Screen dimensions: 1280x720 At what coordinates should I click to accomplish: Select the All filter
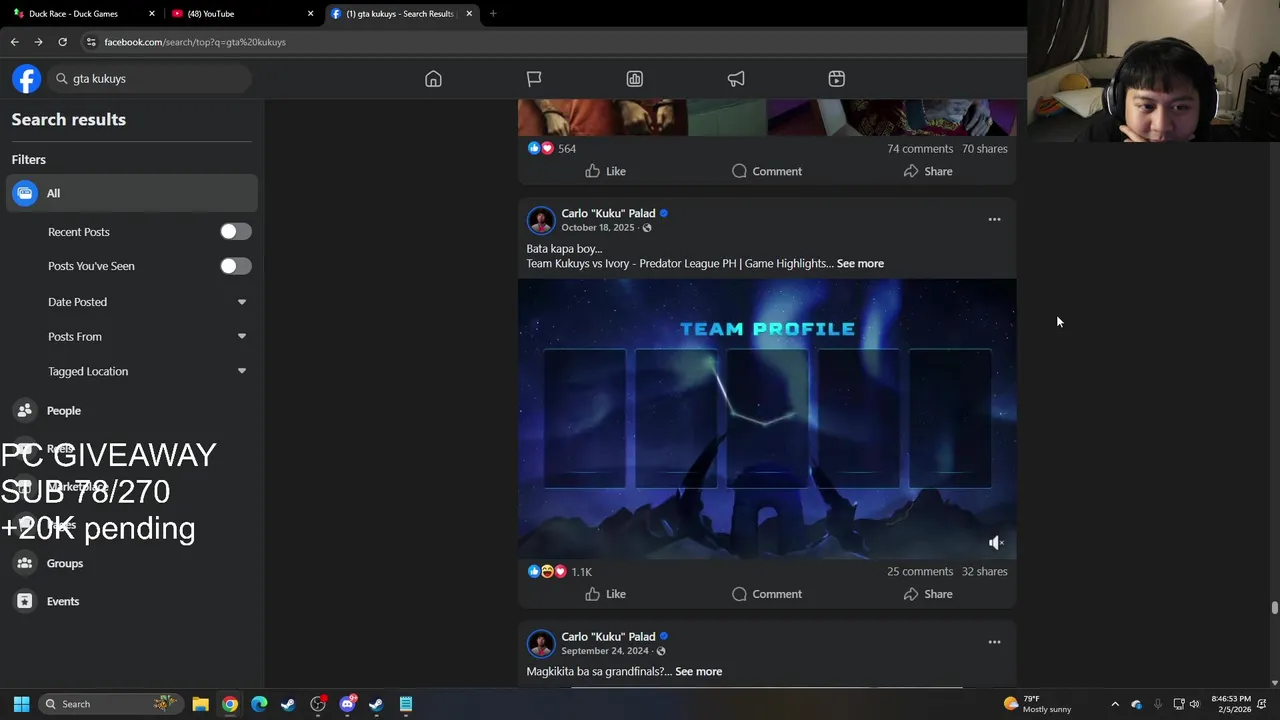coord(132,193)
